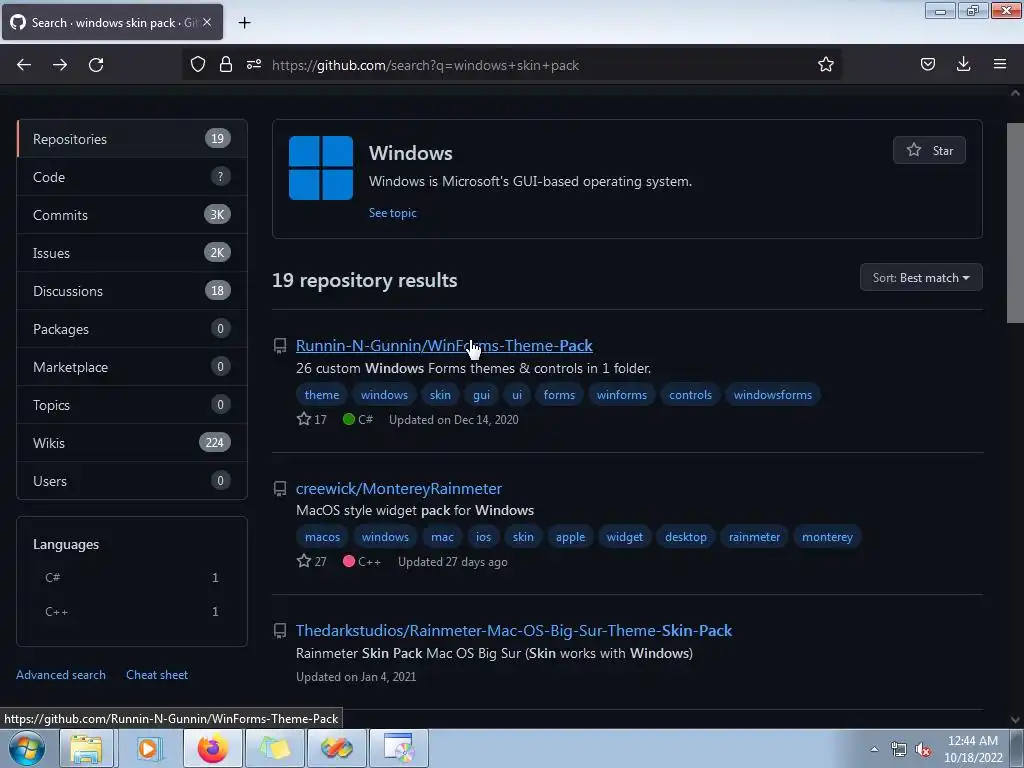Screen dimensions: 1024x768
Task: Select the Repositories filter
Action: pyautogui.click(x=132, y=138)
